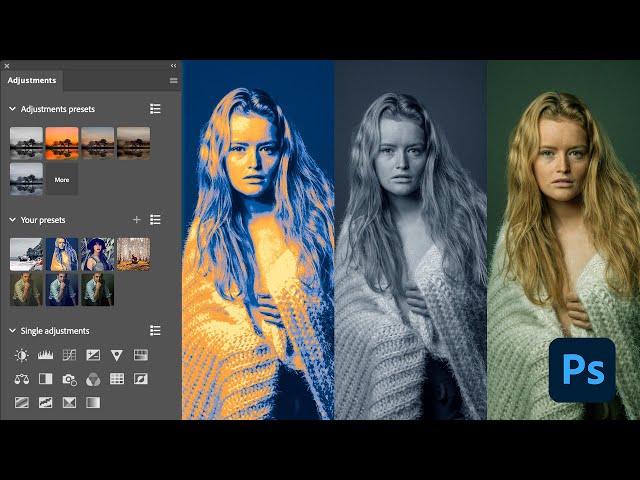The height and width of the screenshot is (480, 640).
Task: Select the Adjustments tab
Action: click(32, 80)
